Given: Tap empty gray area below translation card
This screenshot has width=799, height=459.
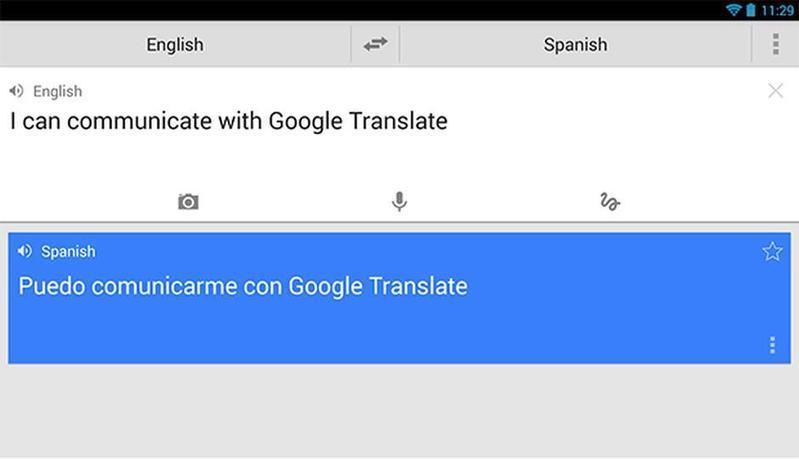Looking at the screenshot, I should coord(400,412).
